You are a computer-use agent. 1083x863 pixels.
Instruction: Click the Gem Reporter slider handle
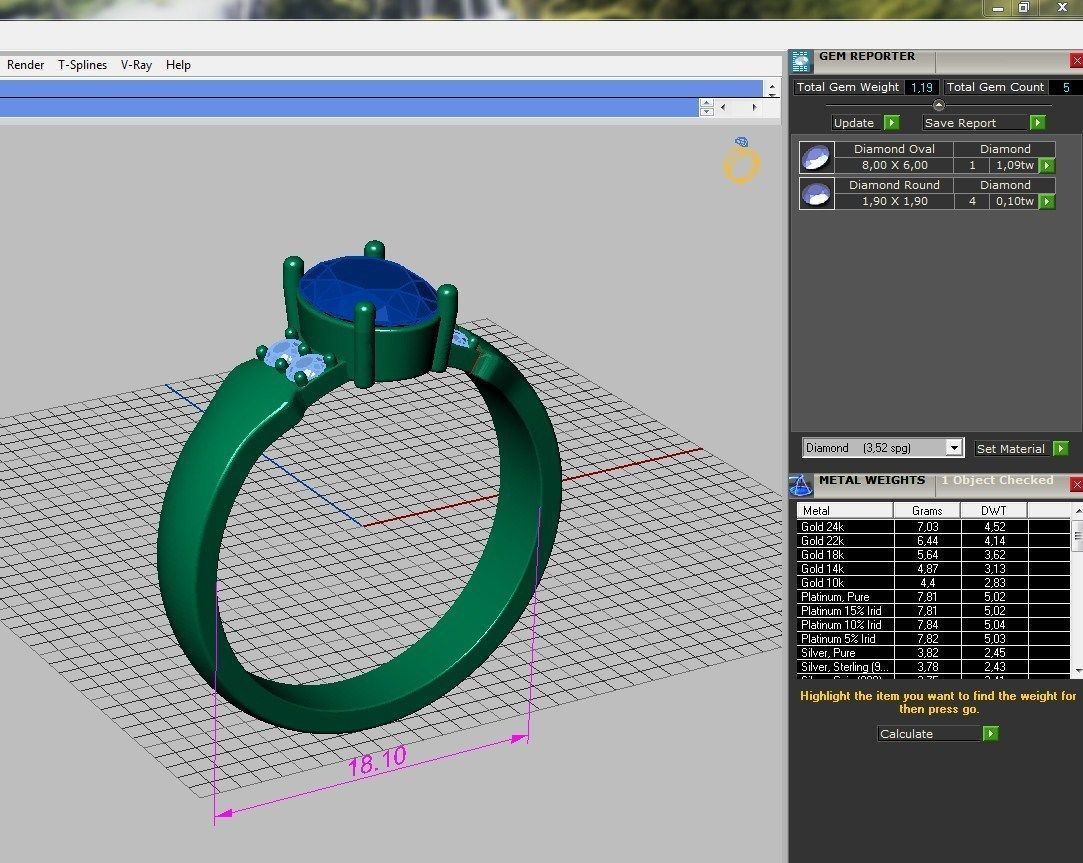pyautogui.click(x=939, y=105)
